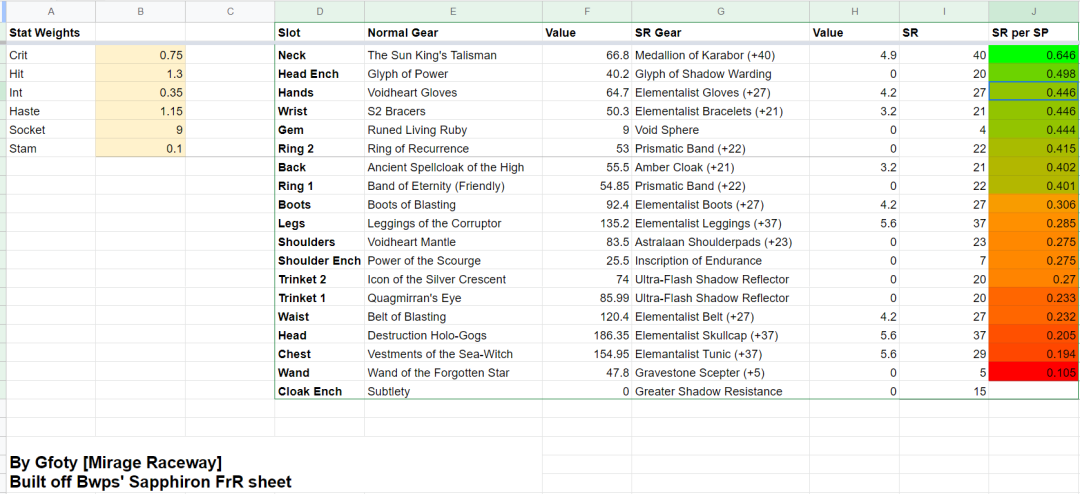Select the bright green 0.646 cell
Viewport: 1080px width, 494px height.
click(1034, 55)
